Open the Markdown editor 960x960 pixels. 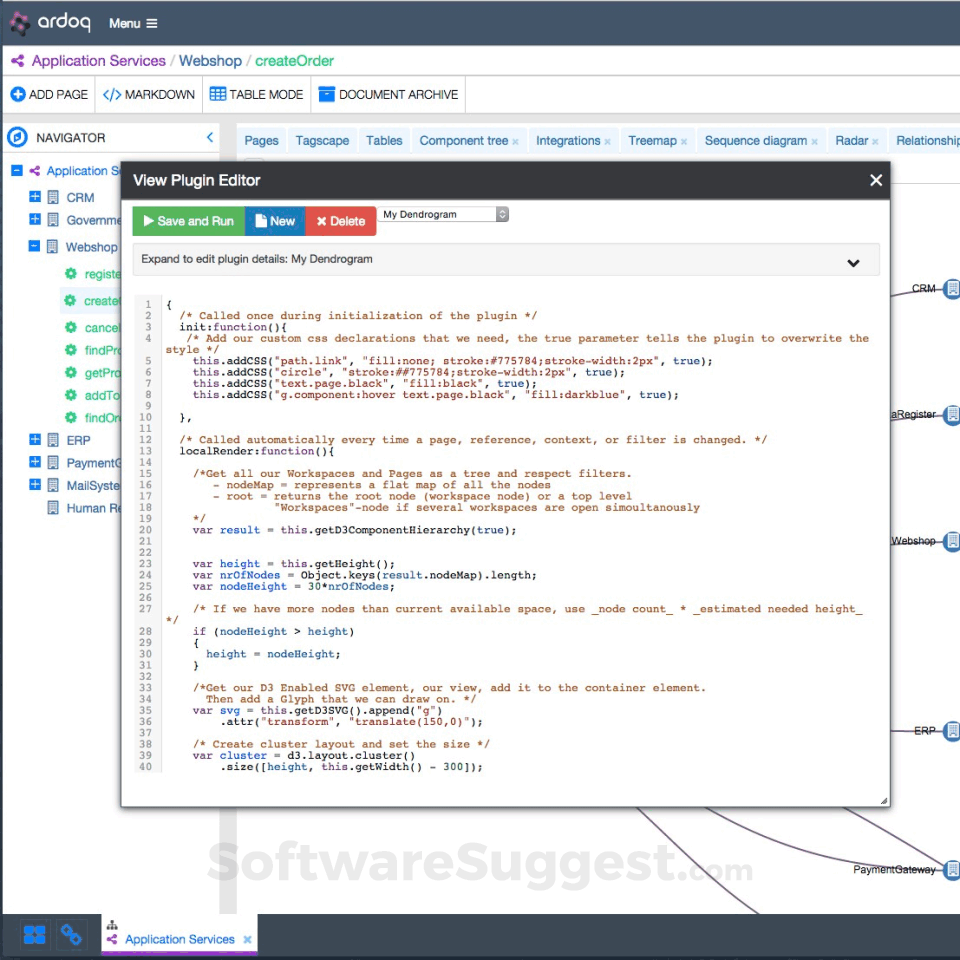pos(149,95)
